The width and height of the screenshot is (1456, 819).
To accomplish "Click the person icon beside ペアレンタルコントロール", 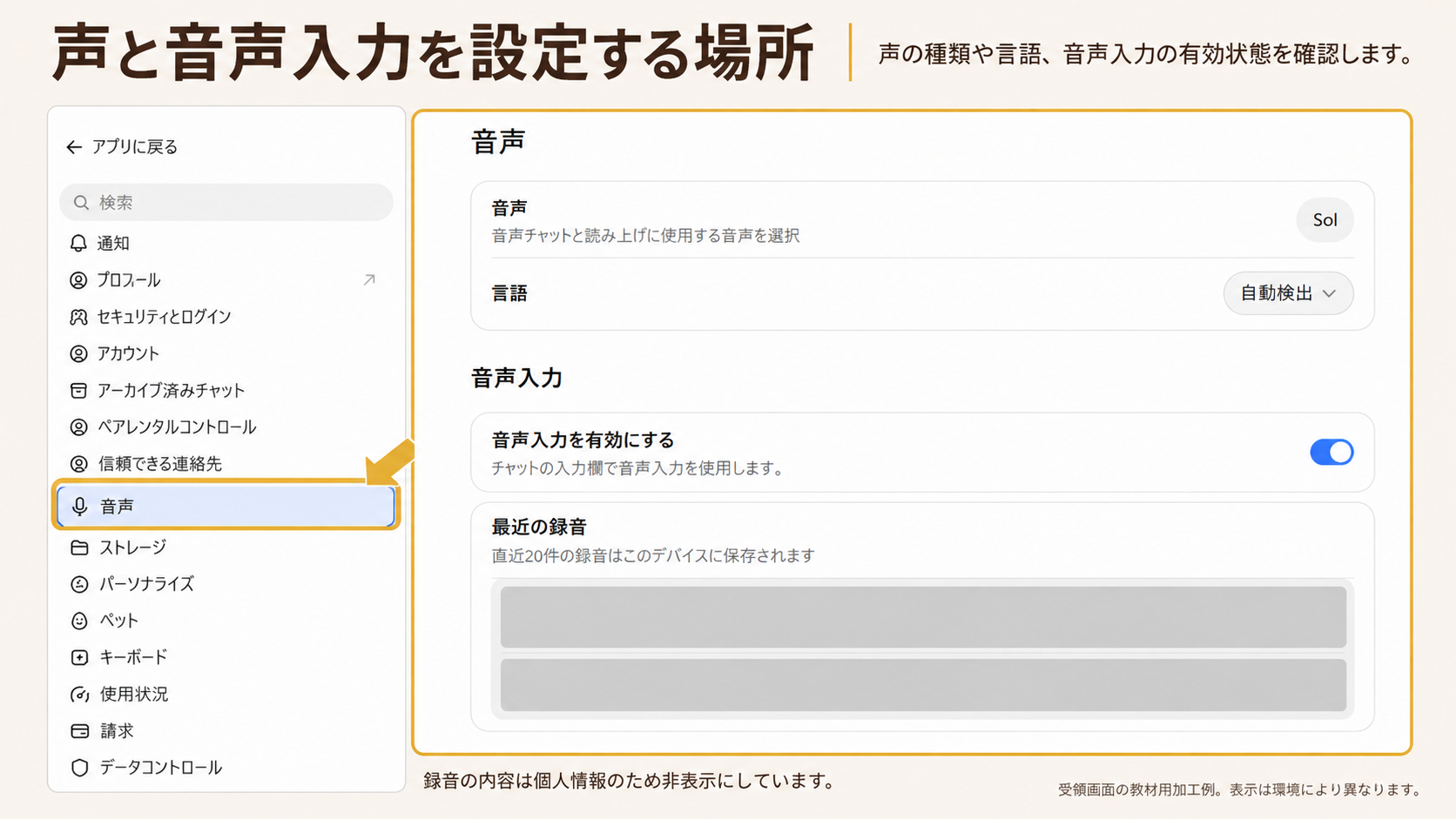I will coord(78,427).
